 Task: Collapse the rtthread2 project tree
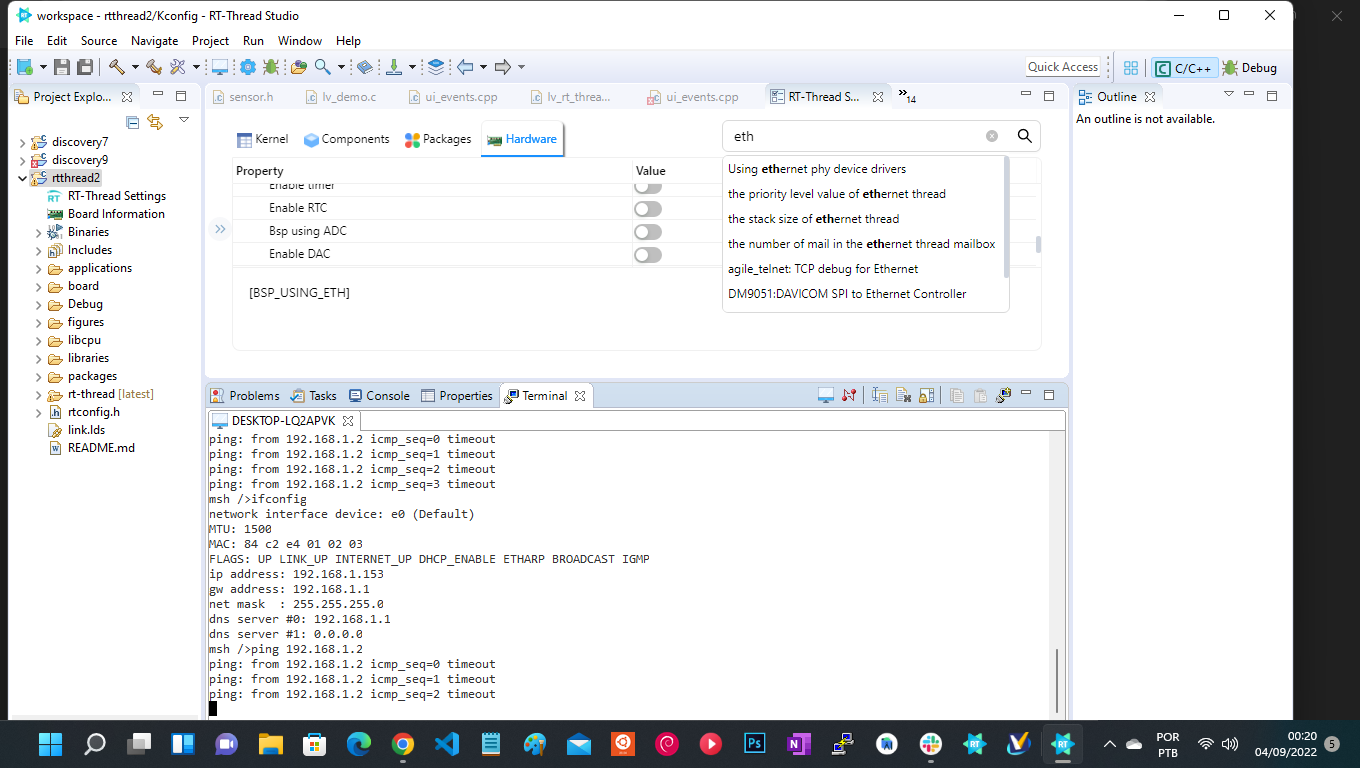(22, 177)
